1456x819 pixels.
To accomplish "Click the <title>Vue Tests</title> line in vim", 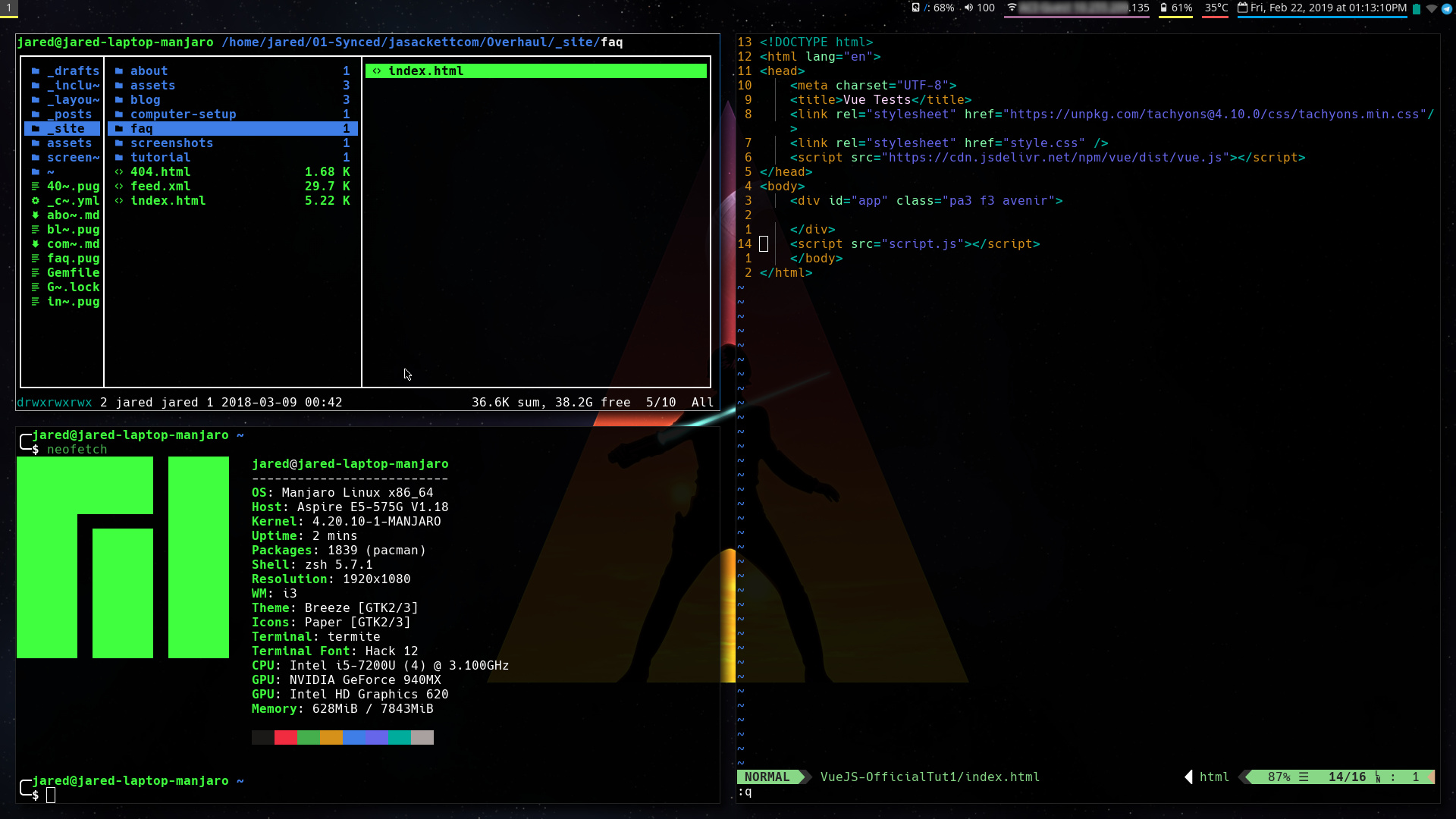I will click(x=880, y=100).
